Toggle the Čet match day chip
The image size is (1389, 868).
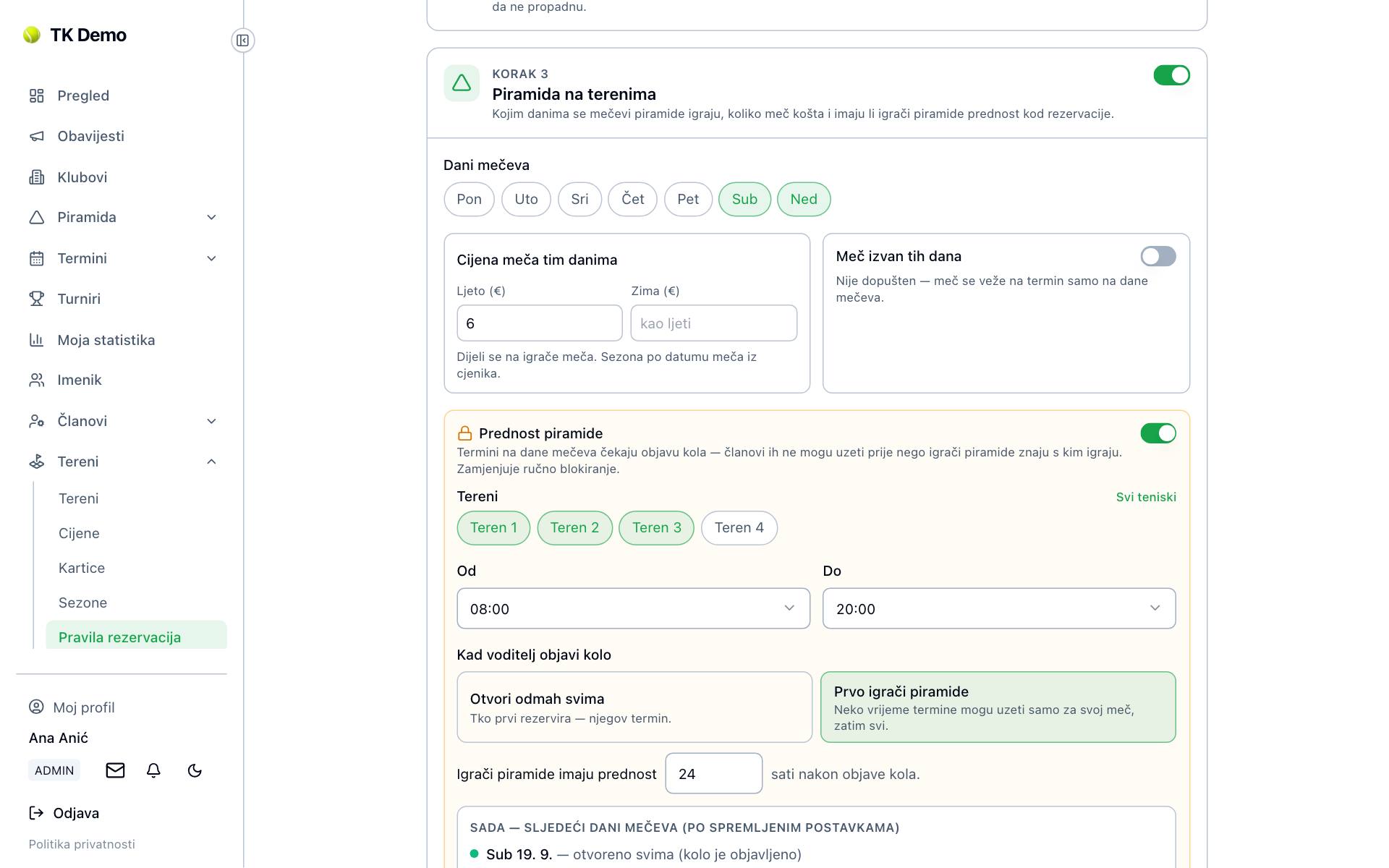(633, 199)
